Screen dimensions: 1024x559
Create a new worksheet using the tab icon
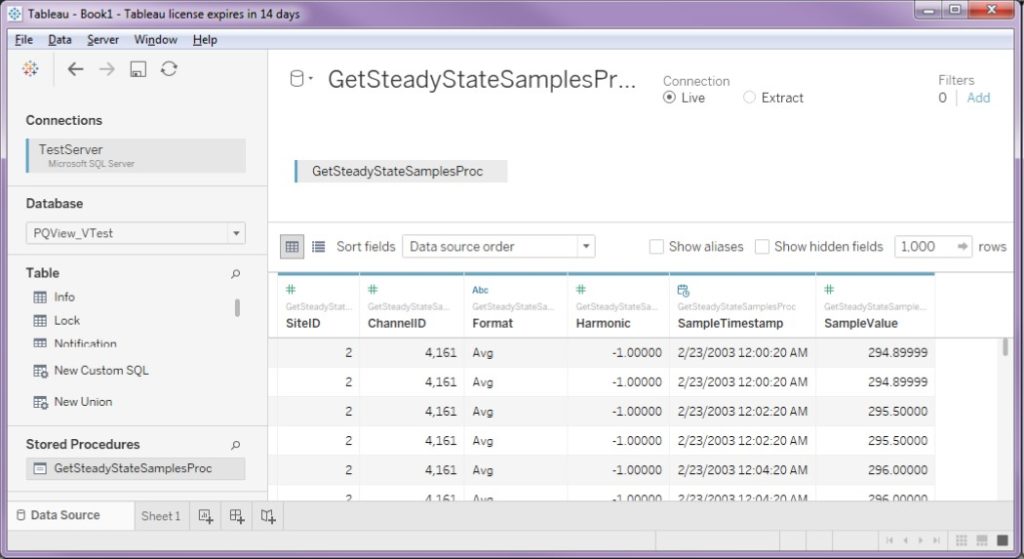(x=206, y=516)
